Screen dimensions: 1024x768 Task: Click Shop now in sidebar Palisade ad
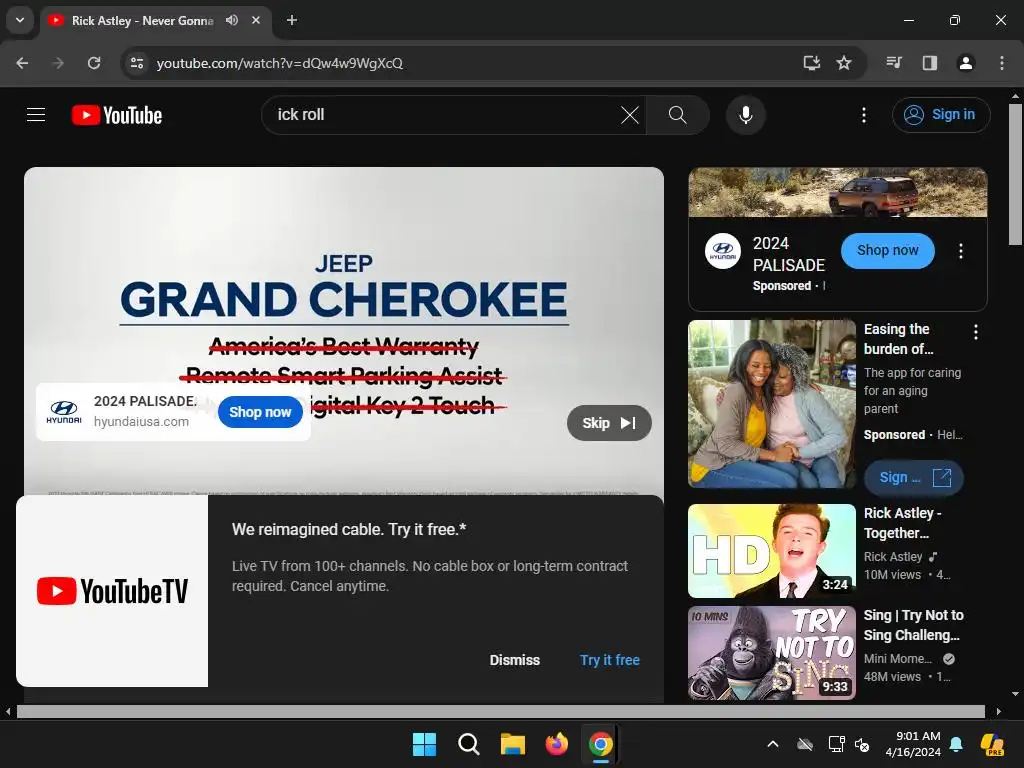888,251
